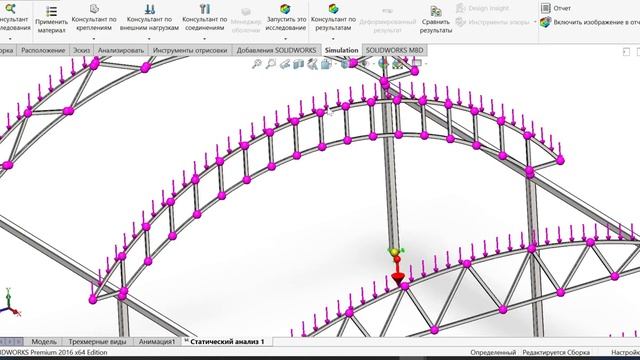640x360 pixels.
Task: Select Статический анализ 1 bottom tab
Action: [227, 342]
